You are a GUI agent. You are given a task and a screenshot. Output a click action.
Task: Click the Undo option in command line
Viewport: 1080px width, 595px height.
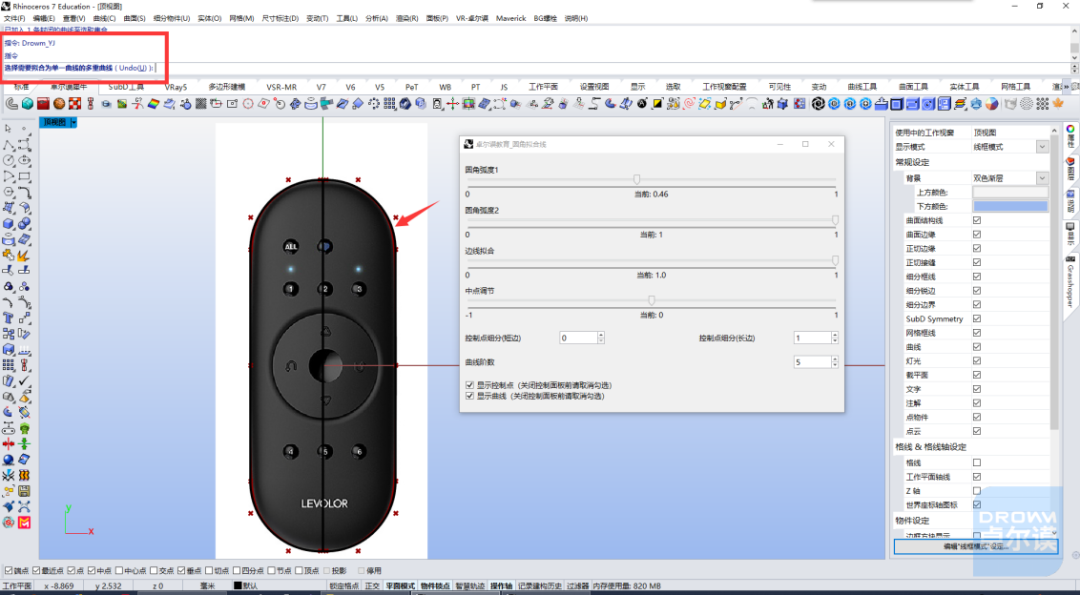(x=132, y=68)
